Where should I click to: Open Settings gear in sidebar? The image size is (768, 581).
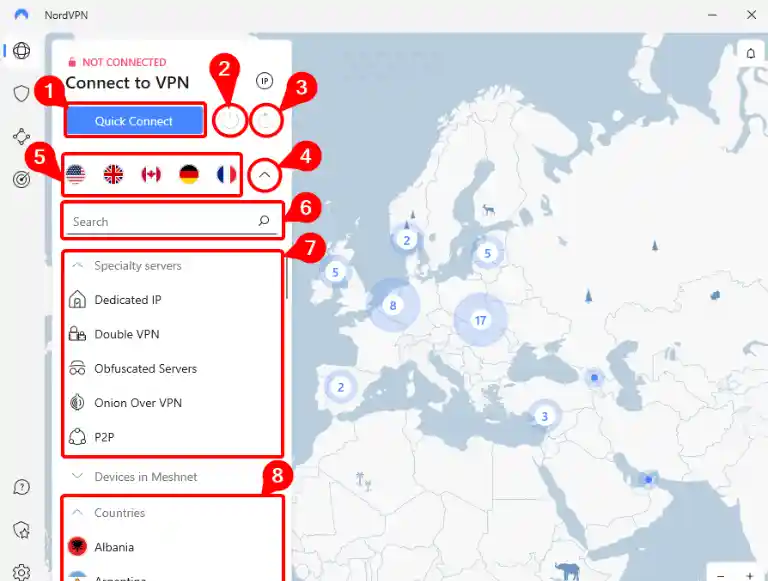[x=22, y=572]
